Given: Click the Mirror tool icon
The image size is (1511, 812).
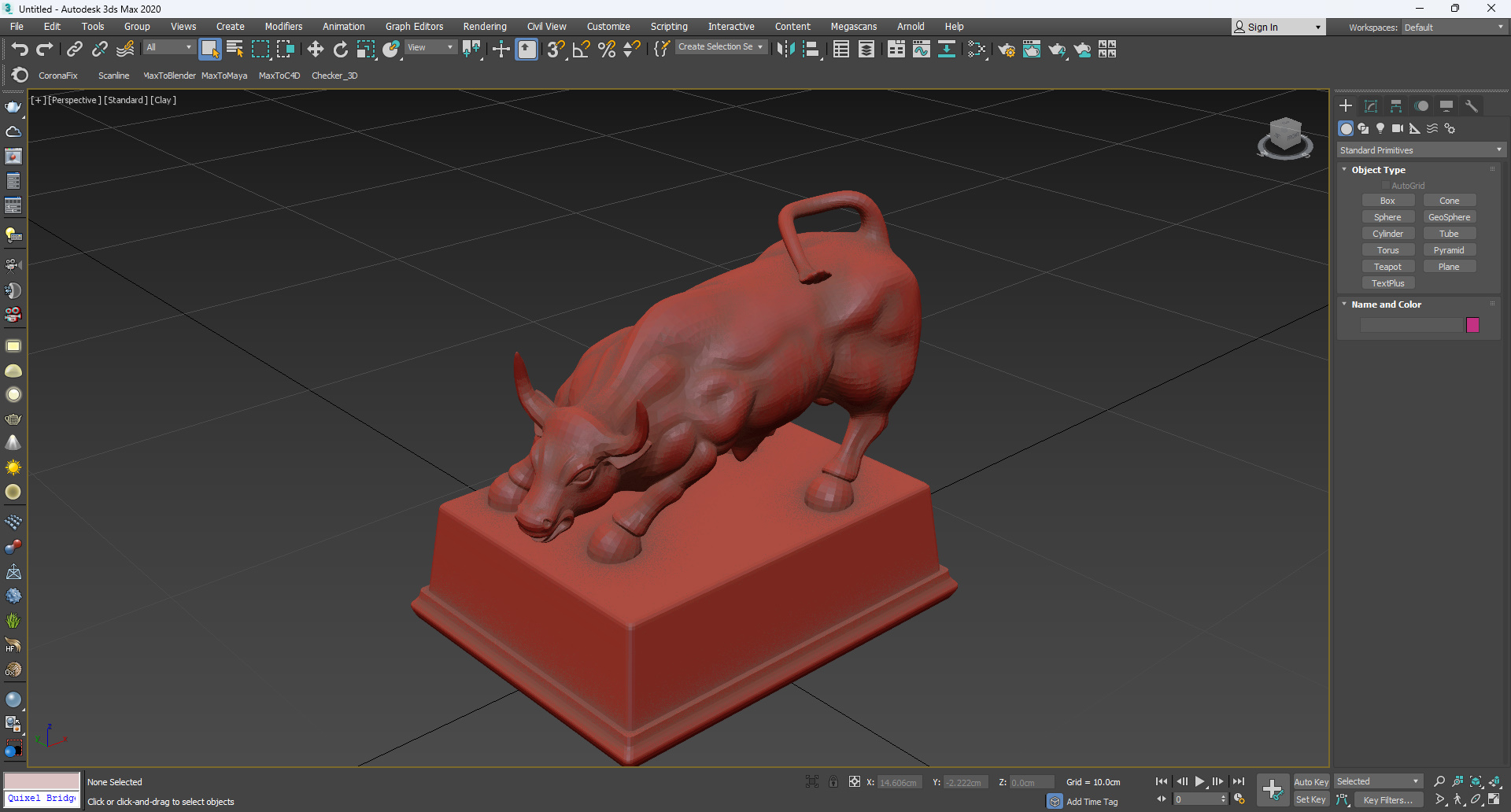Looking at the screenshot, I should (x=785, y=50).
